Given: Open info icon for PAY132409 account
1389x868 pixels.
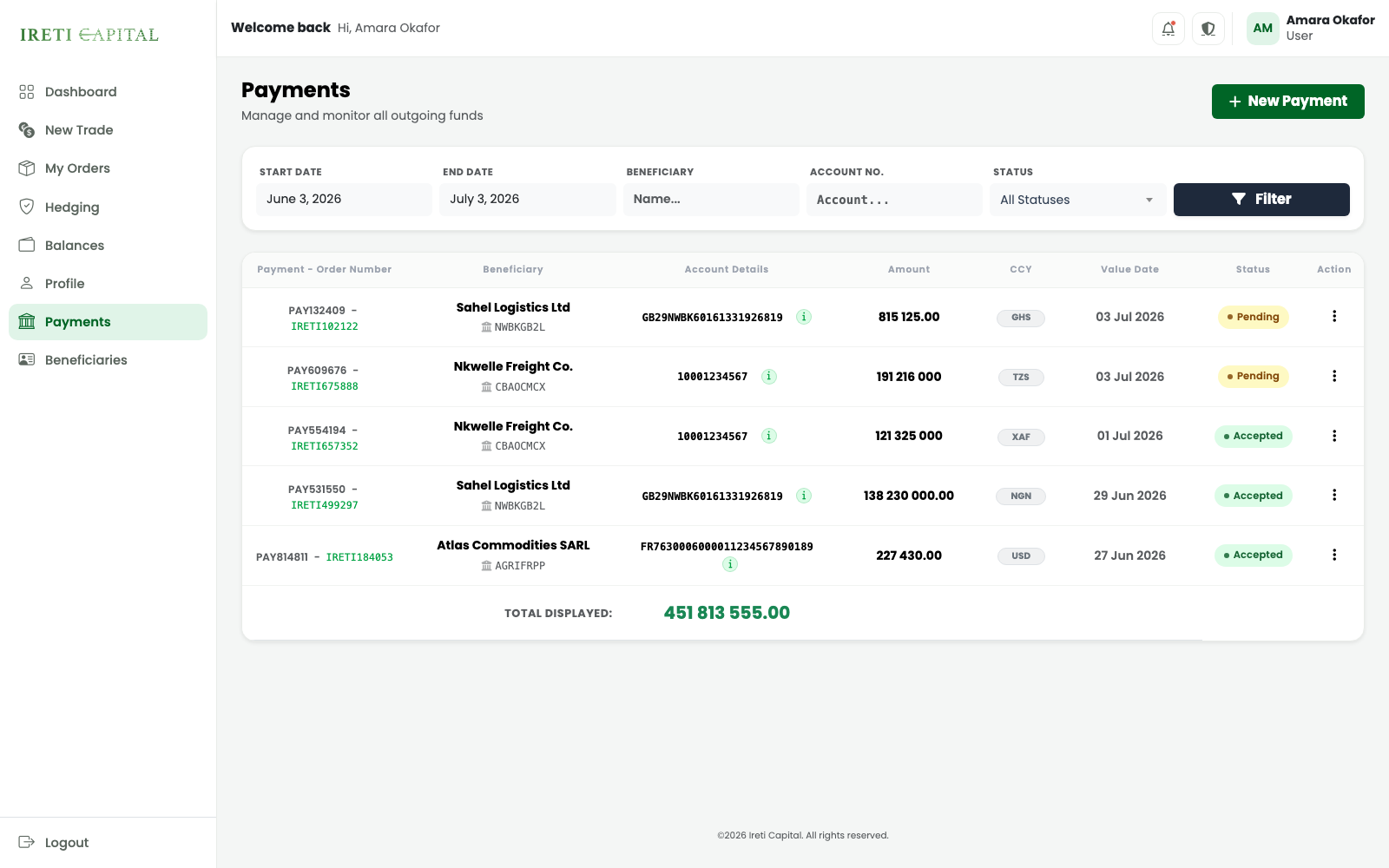Looking at the screenshot, I should pos(804,317).
